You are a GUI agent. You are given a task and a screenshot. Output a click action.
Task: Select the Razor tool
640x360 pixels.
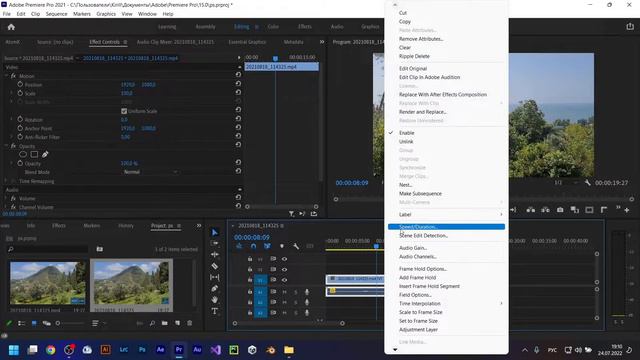pyautogui.click(x=215, y=266)
